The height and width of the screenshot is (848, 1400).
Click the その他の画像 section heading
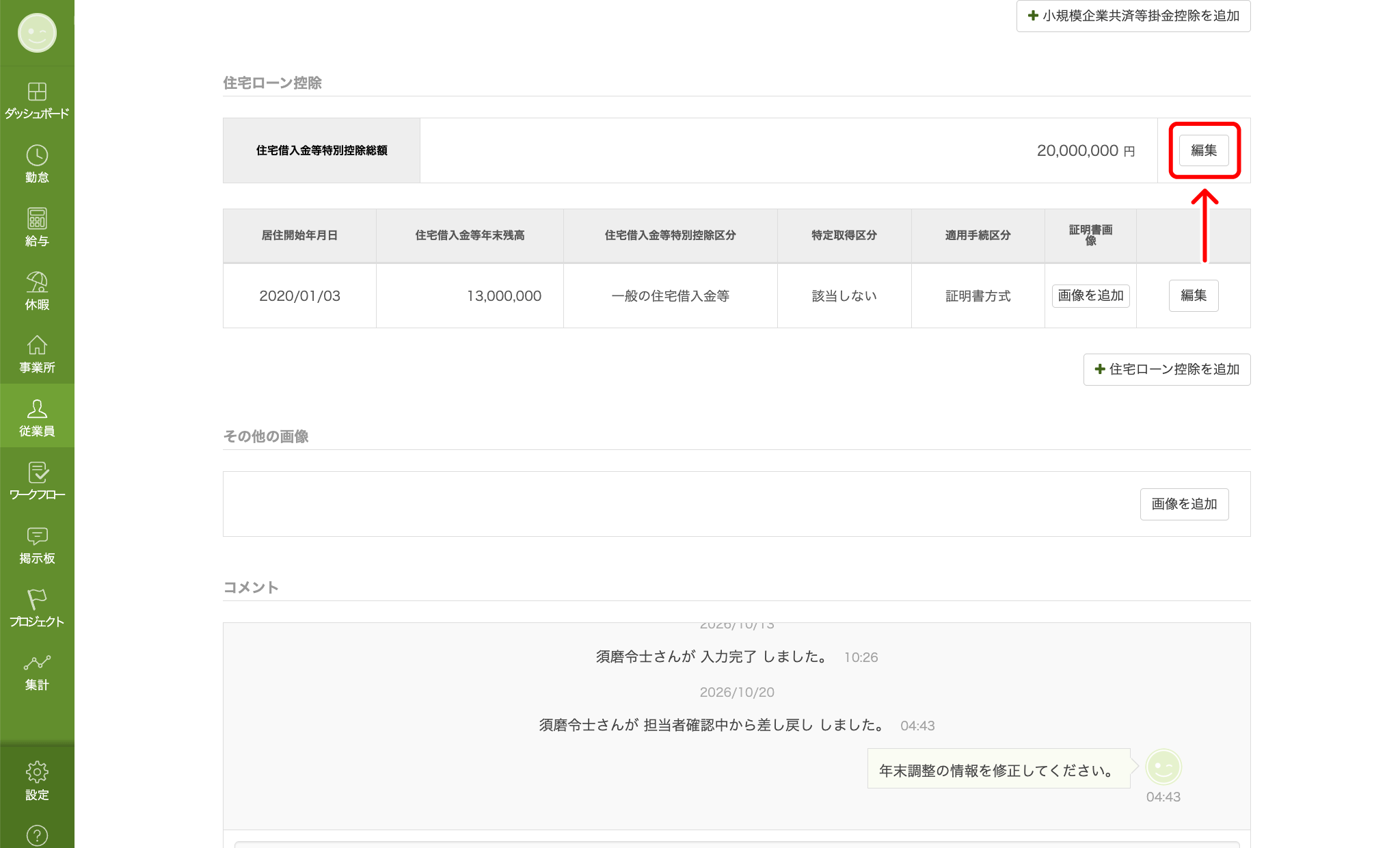coord(266,436)
